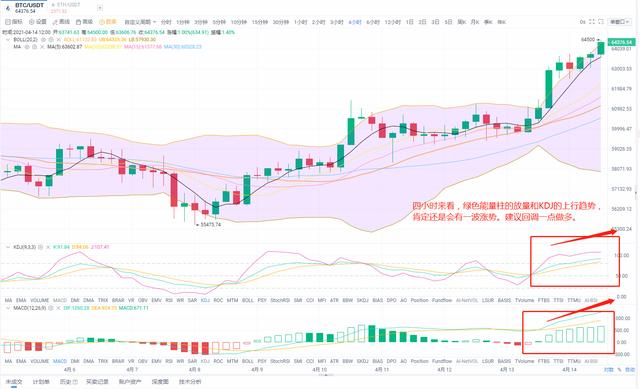This screenshot has height=389, width=640.
Task: Close the KDJ(9,3,3) indicator pane
Action: [x=48, y=247]
